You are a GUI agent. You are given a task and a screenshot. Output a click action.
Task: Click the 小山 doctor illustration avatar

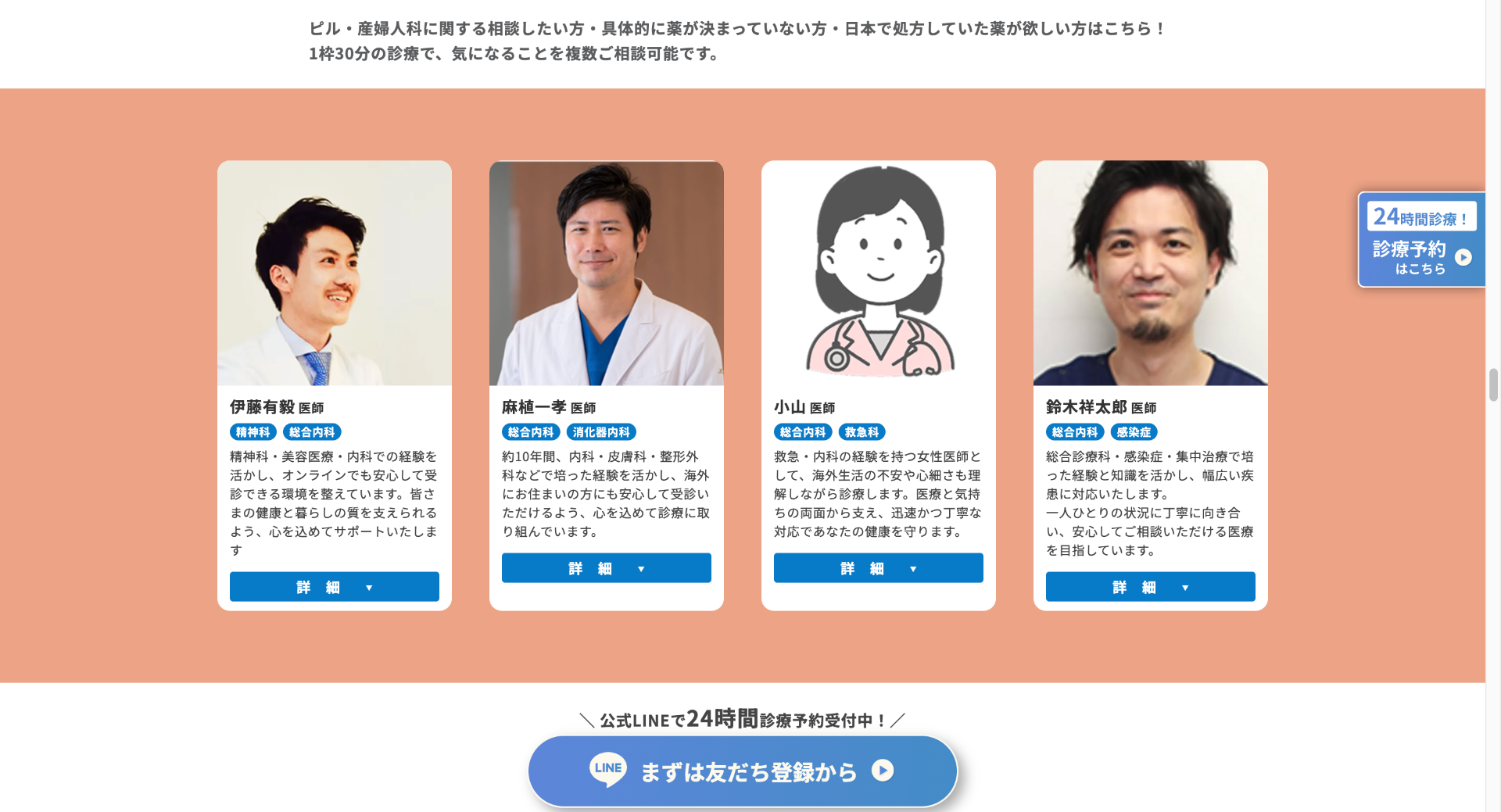(878, 273)
